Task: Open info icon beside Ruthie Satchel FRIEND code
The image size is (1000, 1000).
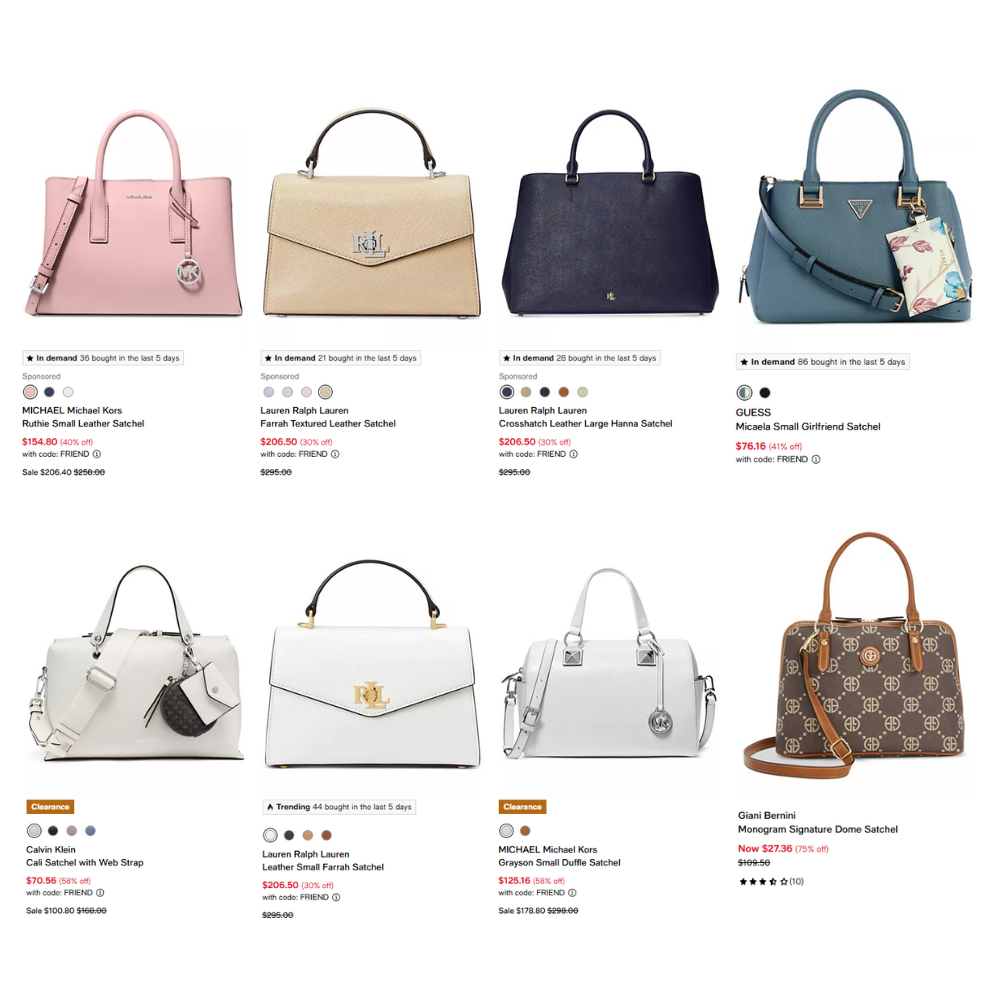Action: pyautogui.click(x=97, y=454)
